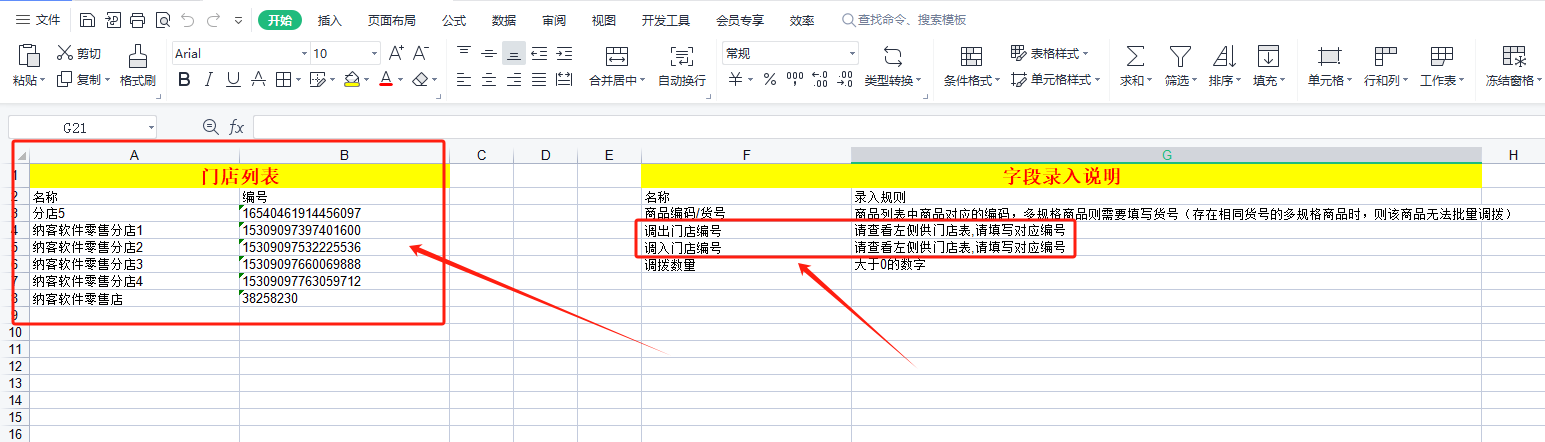The height and width of the screenshot is (442, 1545).
Task: Toggle italic formatting
Action: [208, 80]
